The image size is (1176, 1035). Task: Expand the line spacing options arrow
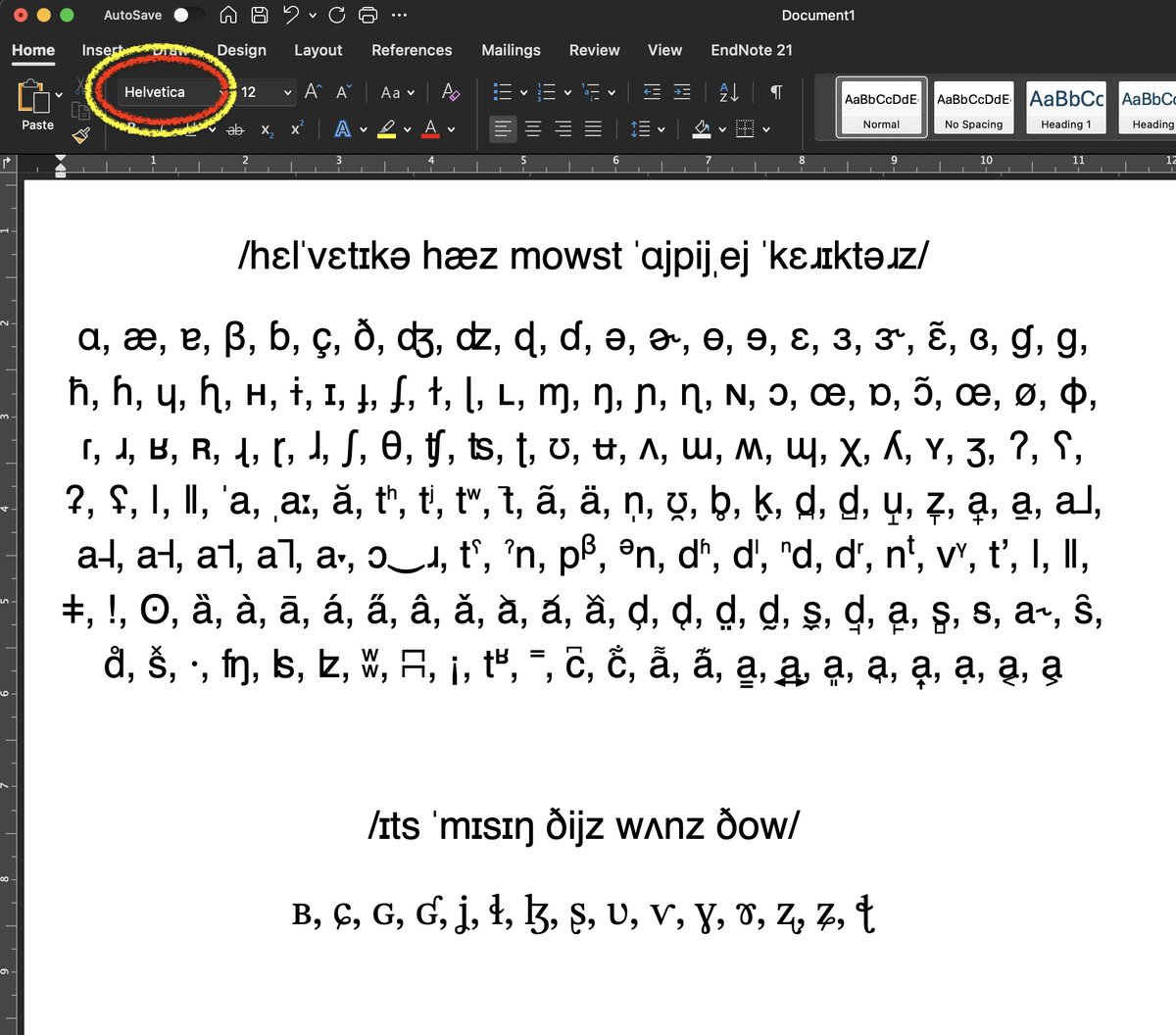[x=661, y=129]
